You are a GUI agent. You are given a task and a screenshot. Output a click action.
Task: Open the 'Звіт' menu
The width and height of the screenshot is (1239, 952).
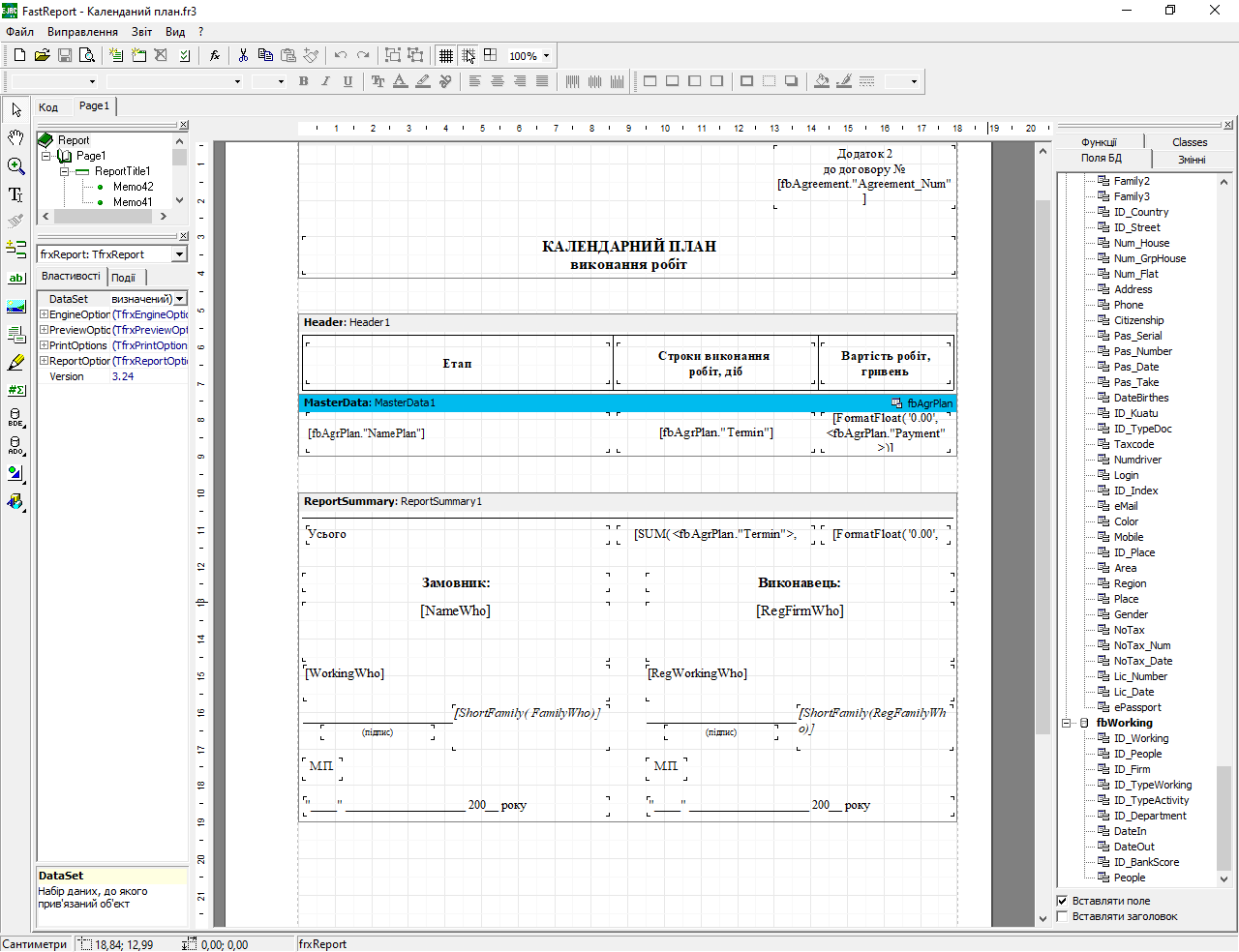141,32
